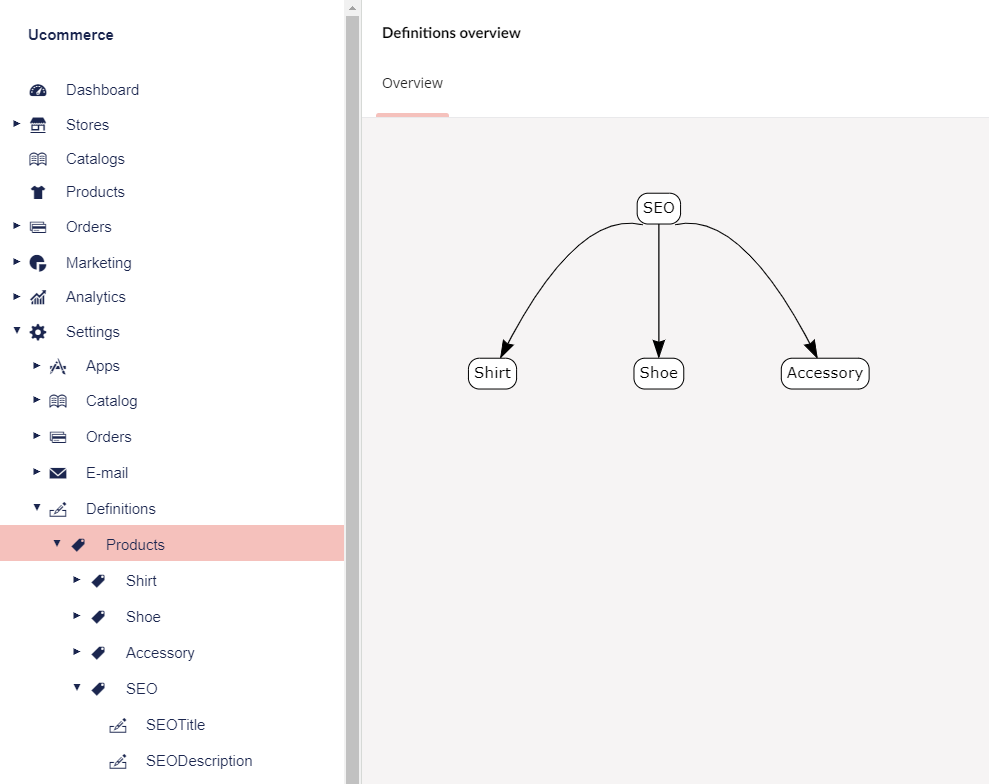Open the Catalogs menu item

95,159
